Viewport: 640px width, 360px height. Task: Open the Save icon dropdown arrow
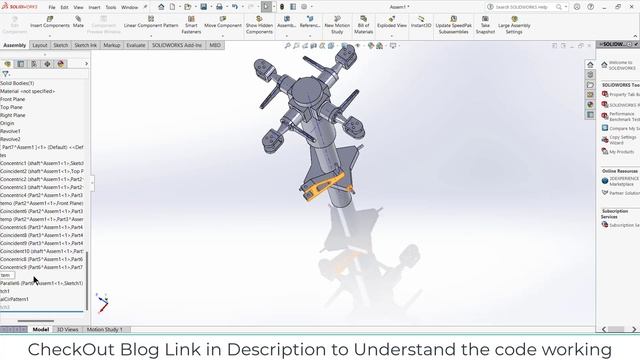210,7
